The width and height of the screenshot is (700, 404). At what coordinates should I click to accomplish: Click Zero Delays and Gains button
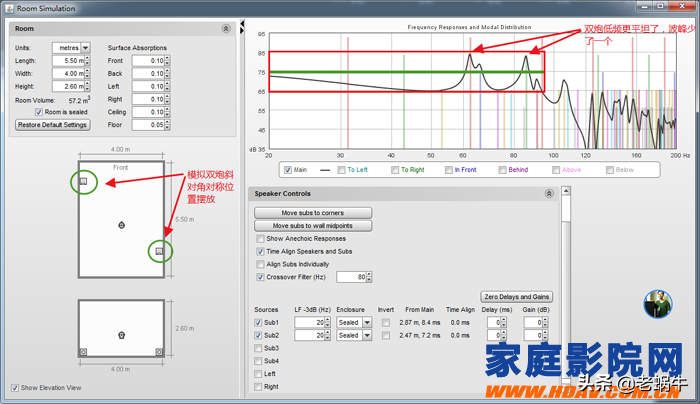click(x=518, y=297)
